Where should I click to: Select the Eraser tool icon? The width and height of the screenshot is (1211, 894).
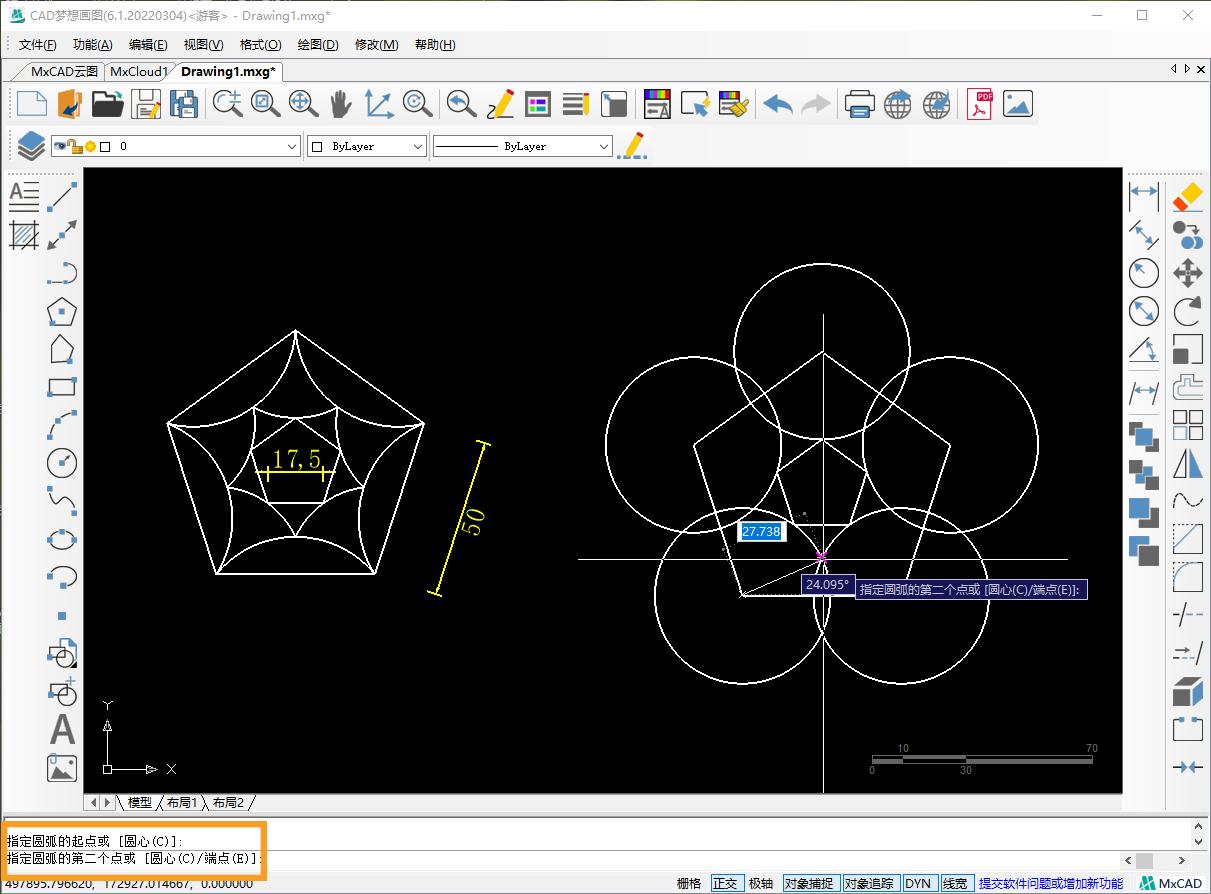[1187, 197]
